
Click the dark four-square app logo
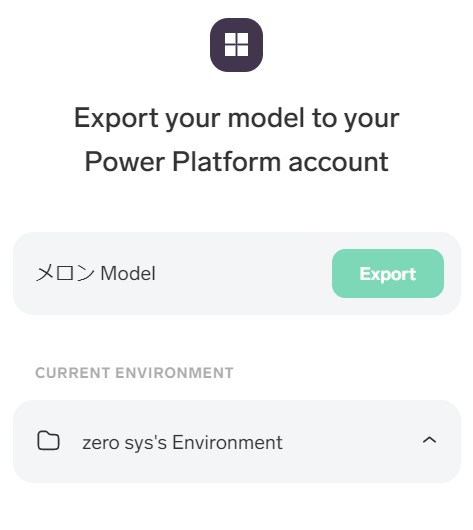[x=236, y=45]
